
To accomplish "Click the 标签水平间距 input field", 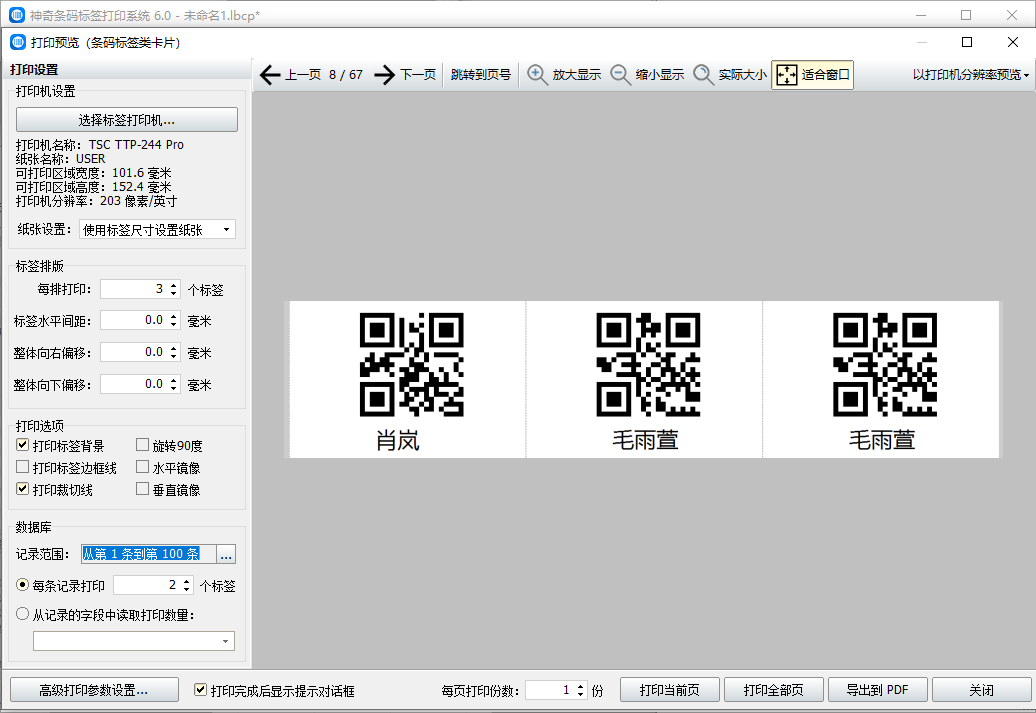I will click(133, 320).
